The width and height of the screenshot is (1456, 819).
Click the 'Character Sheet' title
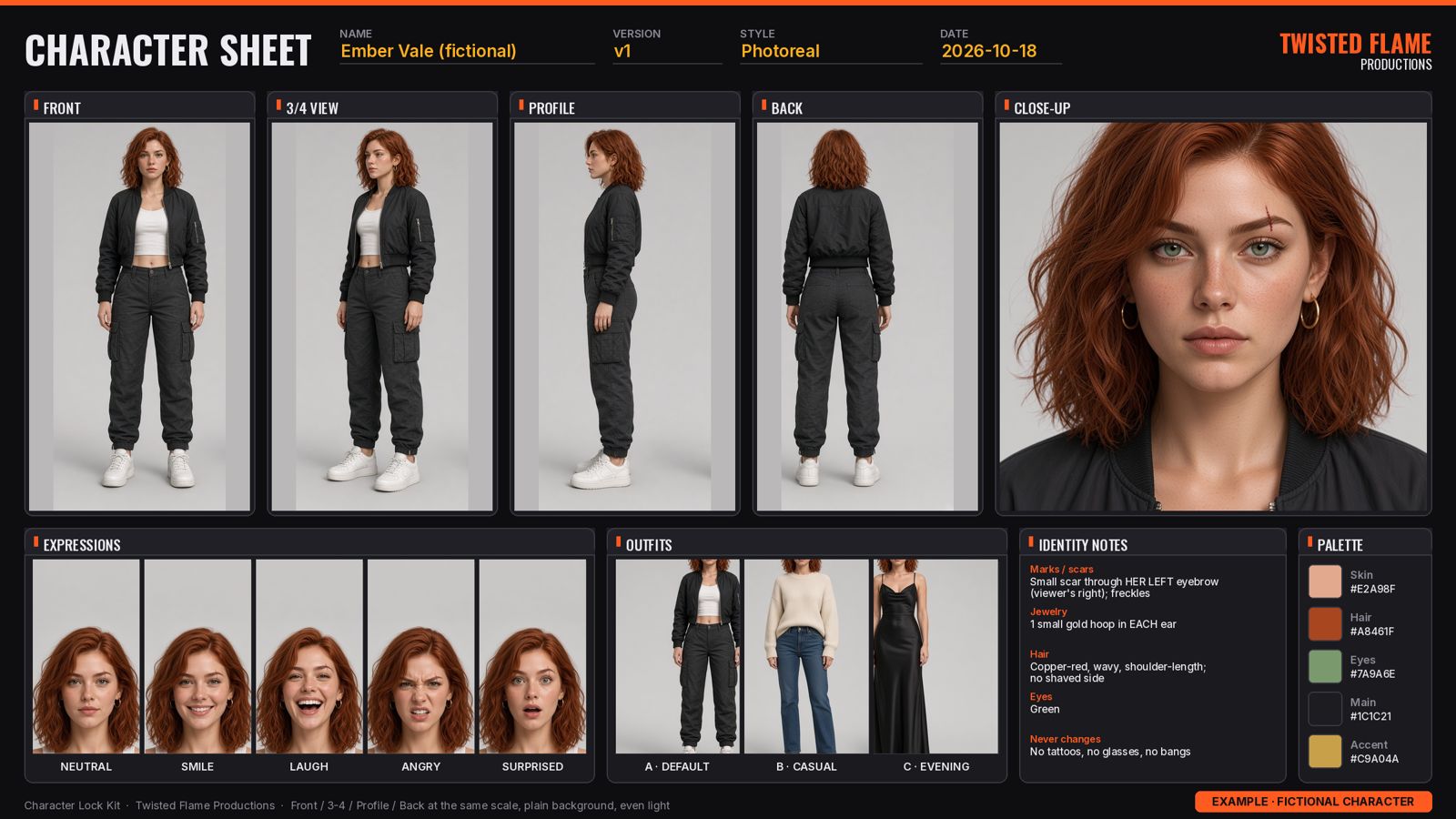(x=168, y=51)
